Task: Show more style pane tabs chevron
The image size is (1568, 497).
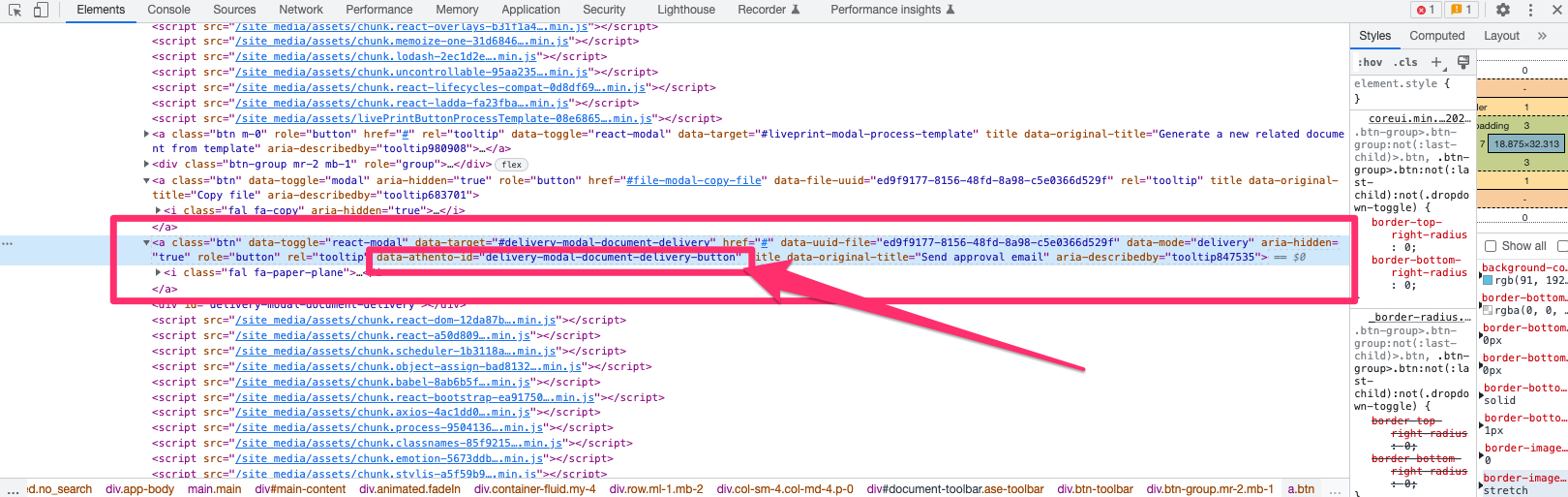Action: (1542, 36)
